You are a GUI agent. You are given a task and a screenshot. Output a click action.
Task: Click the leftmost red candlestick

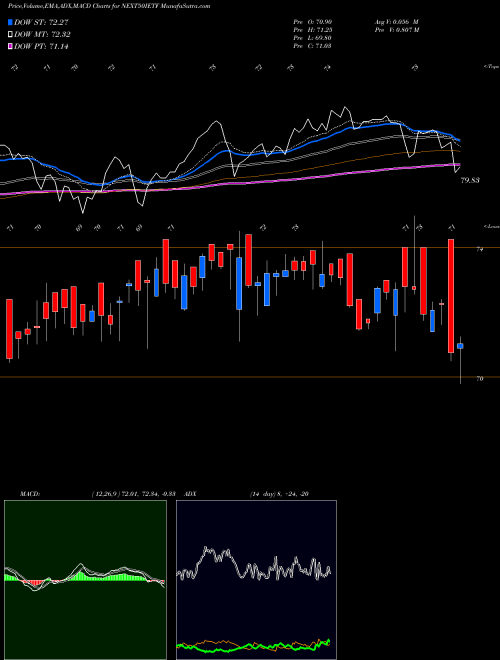(x=9, y=329)
